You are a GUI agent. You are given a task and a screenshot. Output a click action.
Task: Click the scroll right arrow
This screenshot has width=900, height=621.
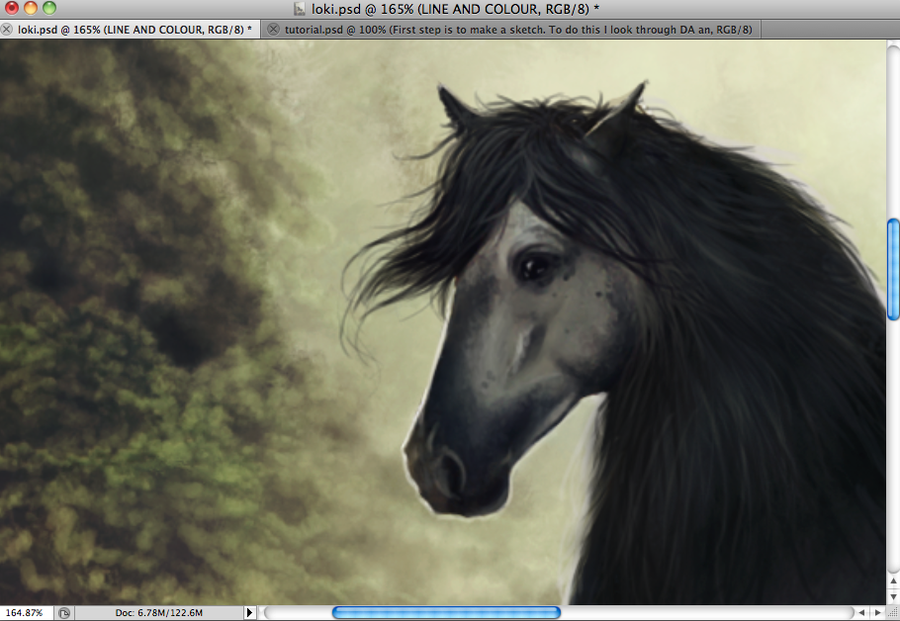point(878,613)
